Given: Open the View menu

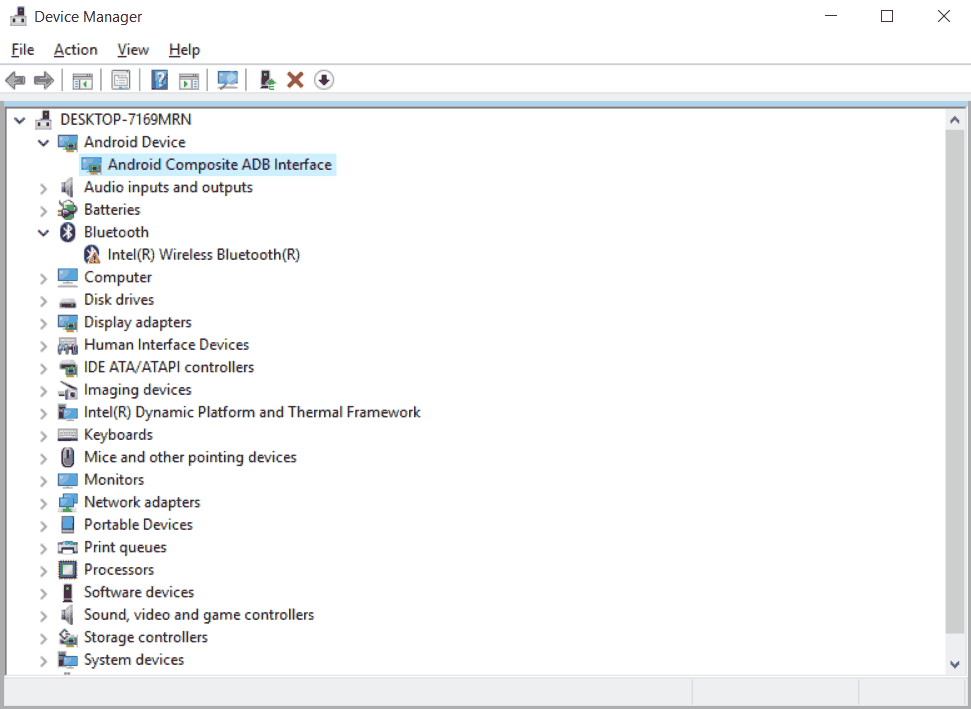Looking at the screenshot, I should click(x=133, y=50).
